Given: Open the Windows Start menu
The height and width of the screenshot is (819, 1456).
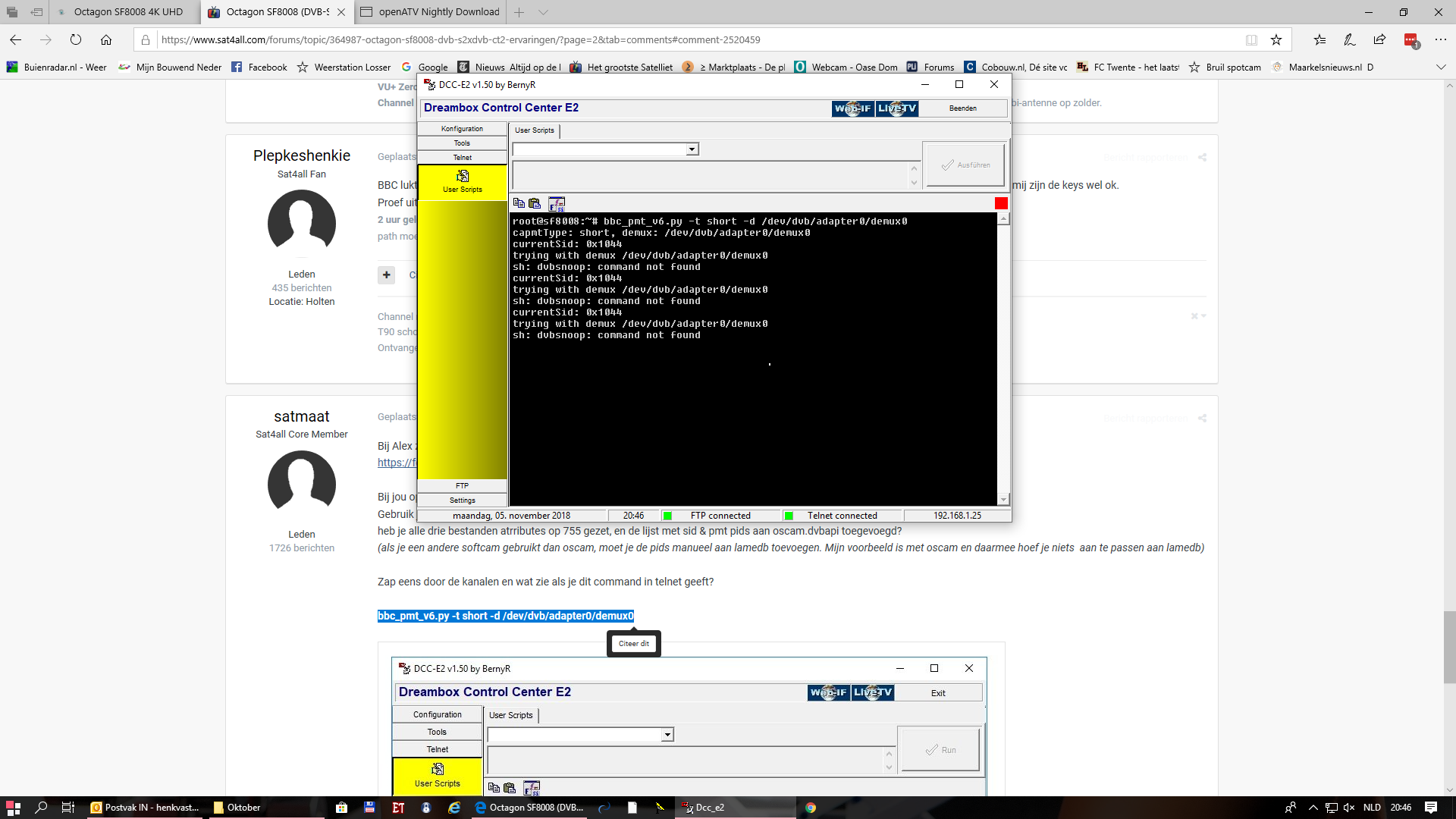Looking at the screenshot, I should pos(13,808).
